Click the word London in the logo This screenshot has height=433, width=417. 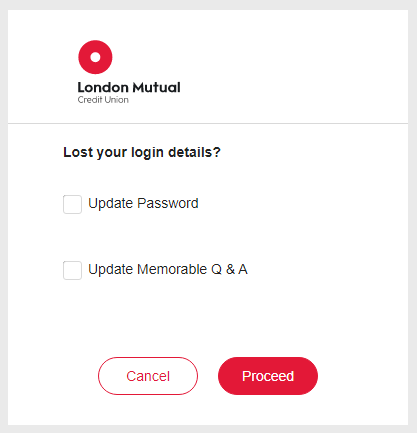click(103, 87)
